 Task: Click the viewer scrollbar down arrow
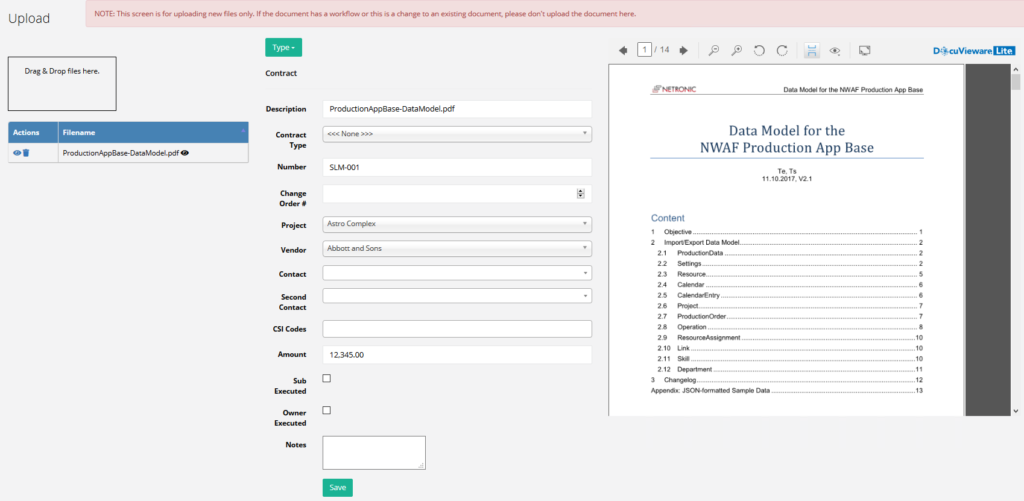click(x=1016, y=410)
